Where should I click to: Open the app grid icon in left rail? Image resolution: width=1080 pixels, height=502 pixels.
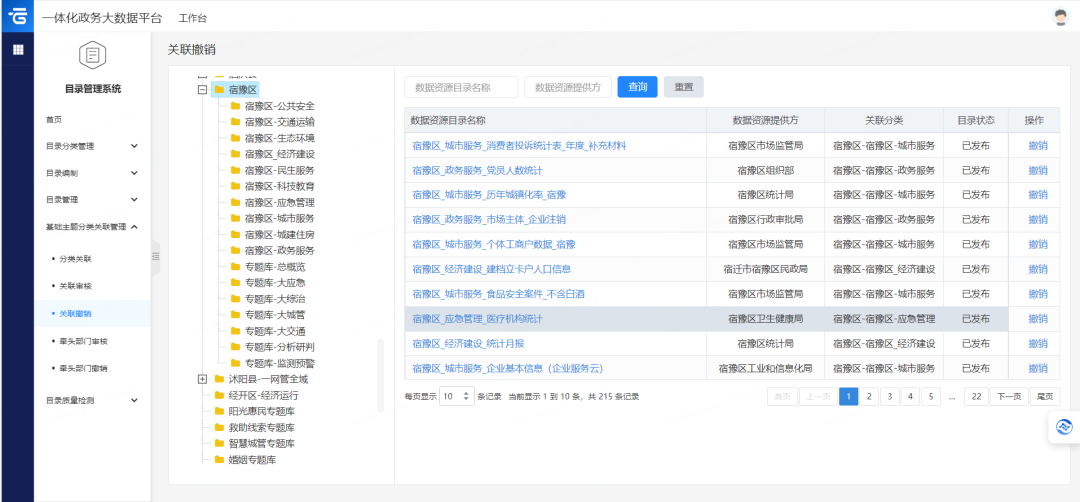tap(17, 49)
